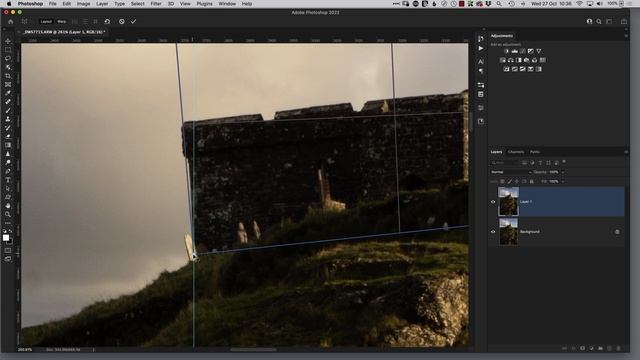Image resolution: width=640 pixels, height=360 pixels.
Task: Toggle lock image pixels brush icon
Action: tap(510, 182)
